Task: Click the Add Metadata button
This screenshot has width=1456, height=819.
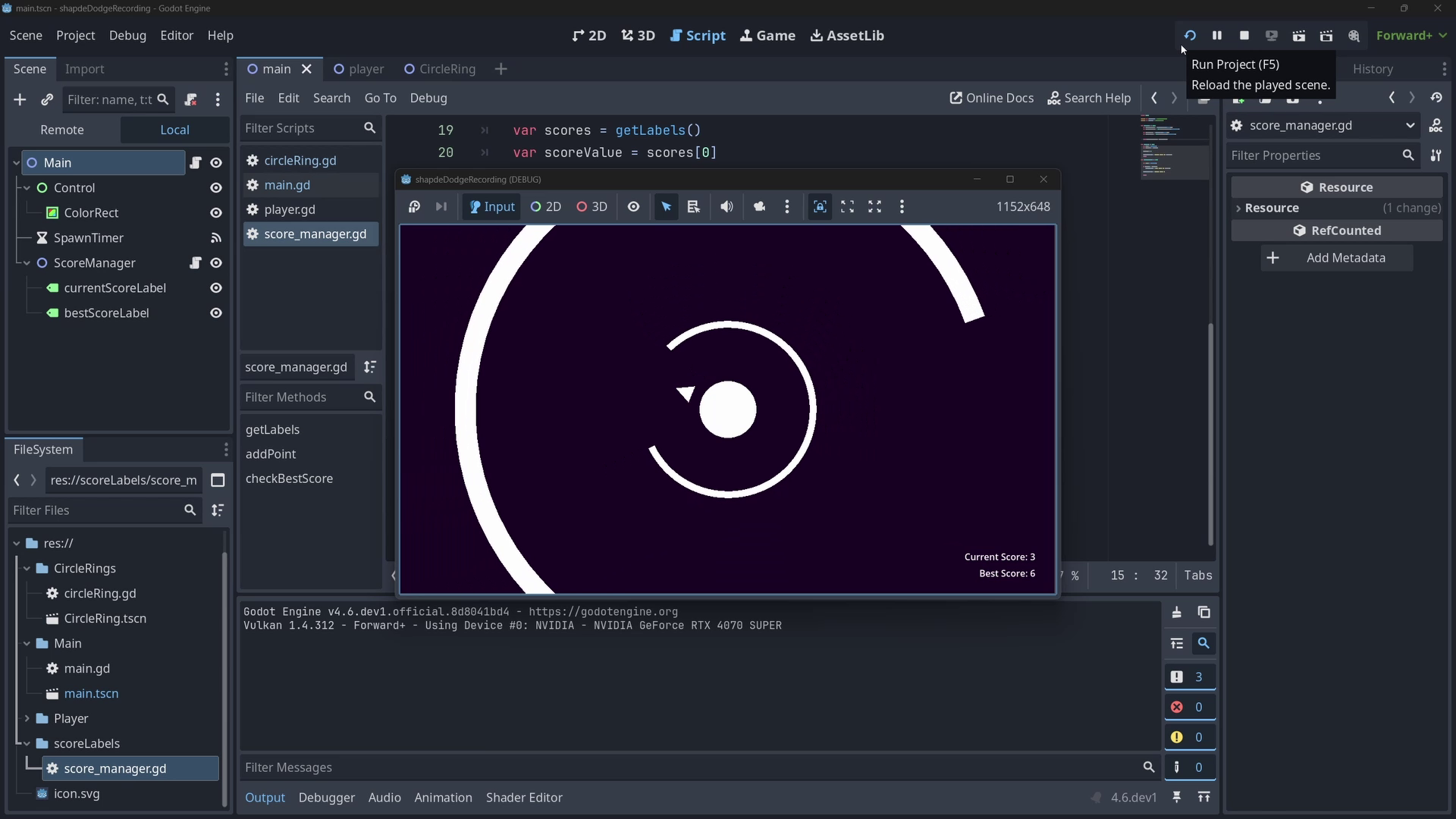Action: tap(1336, 258)
